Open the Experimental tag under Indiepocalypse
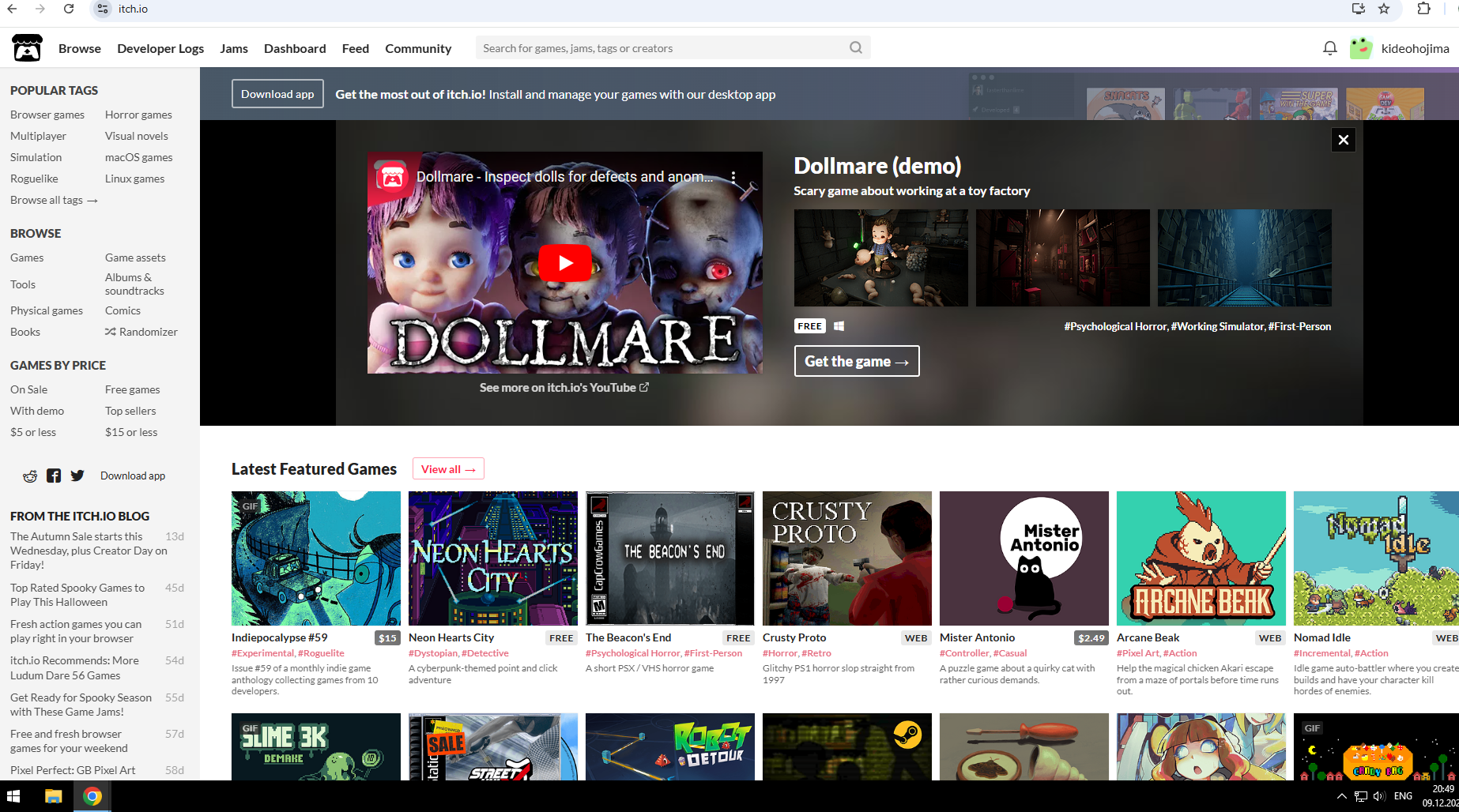 click(262, 653)
